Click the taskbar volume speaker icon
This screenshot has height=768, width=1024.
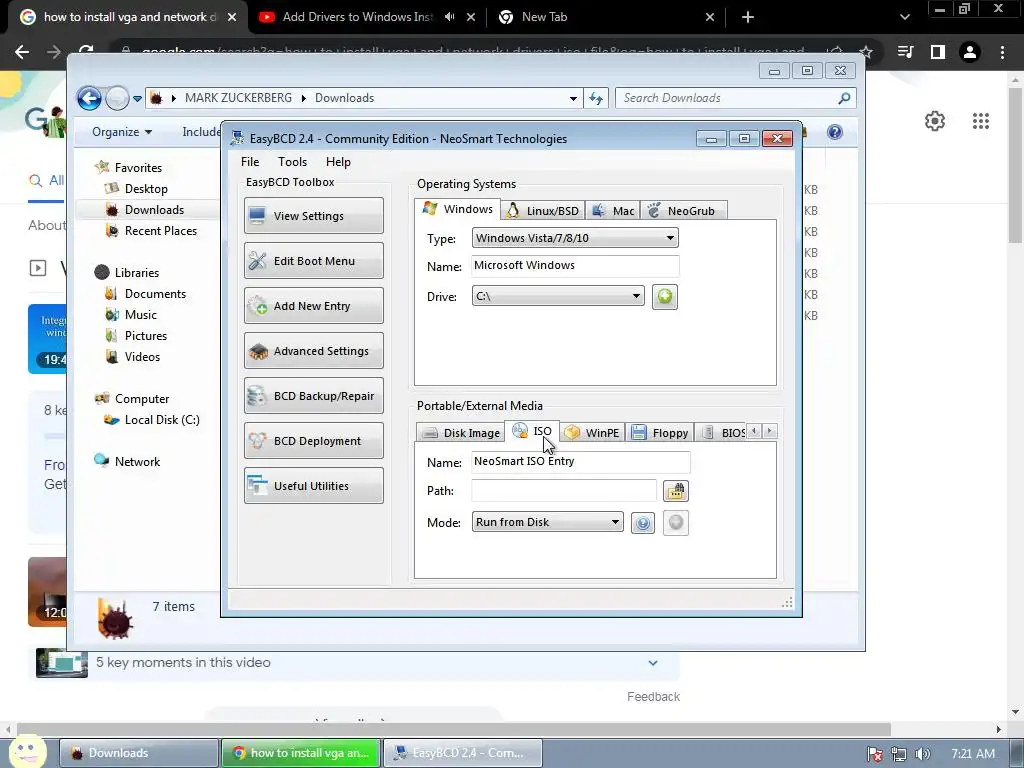[922, 754]
